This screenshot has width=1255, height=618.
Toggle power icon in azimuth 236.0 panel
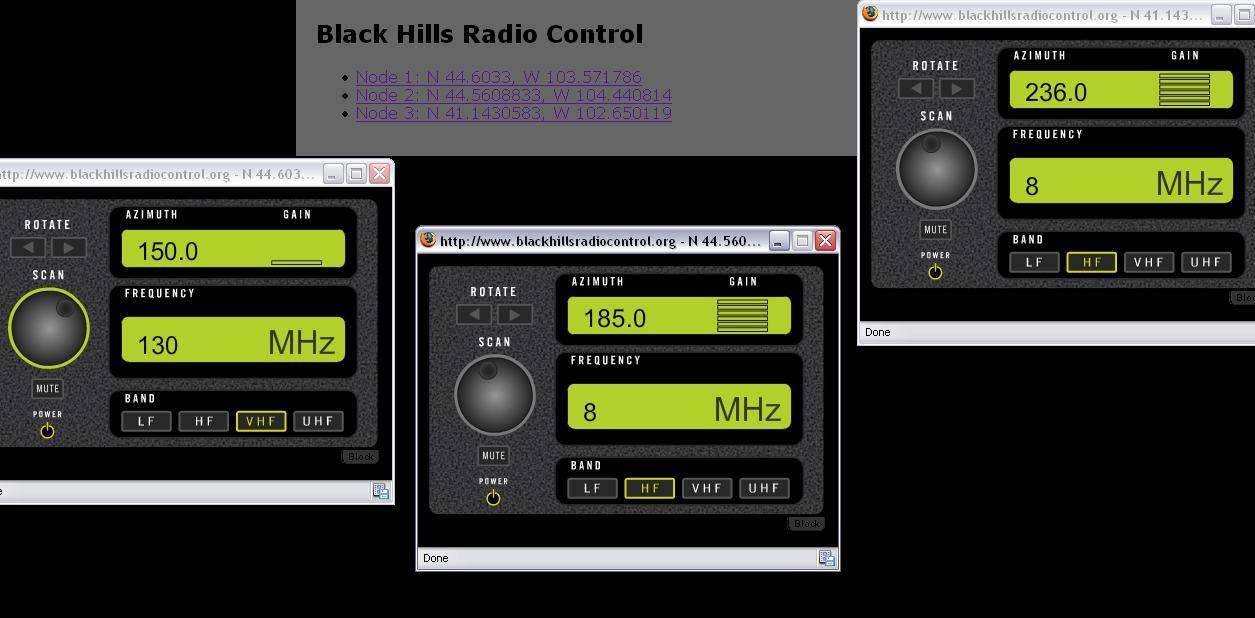click(935, 272)
